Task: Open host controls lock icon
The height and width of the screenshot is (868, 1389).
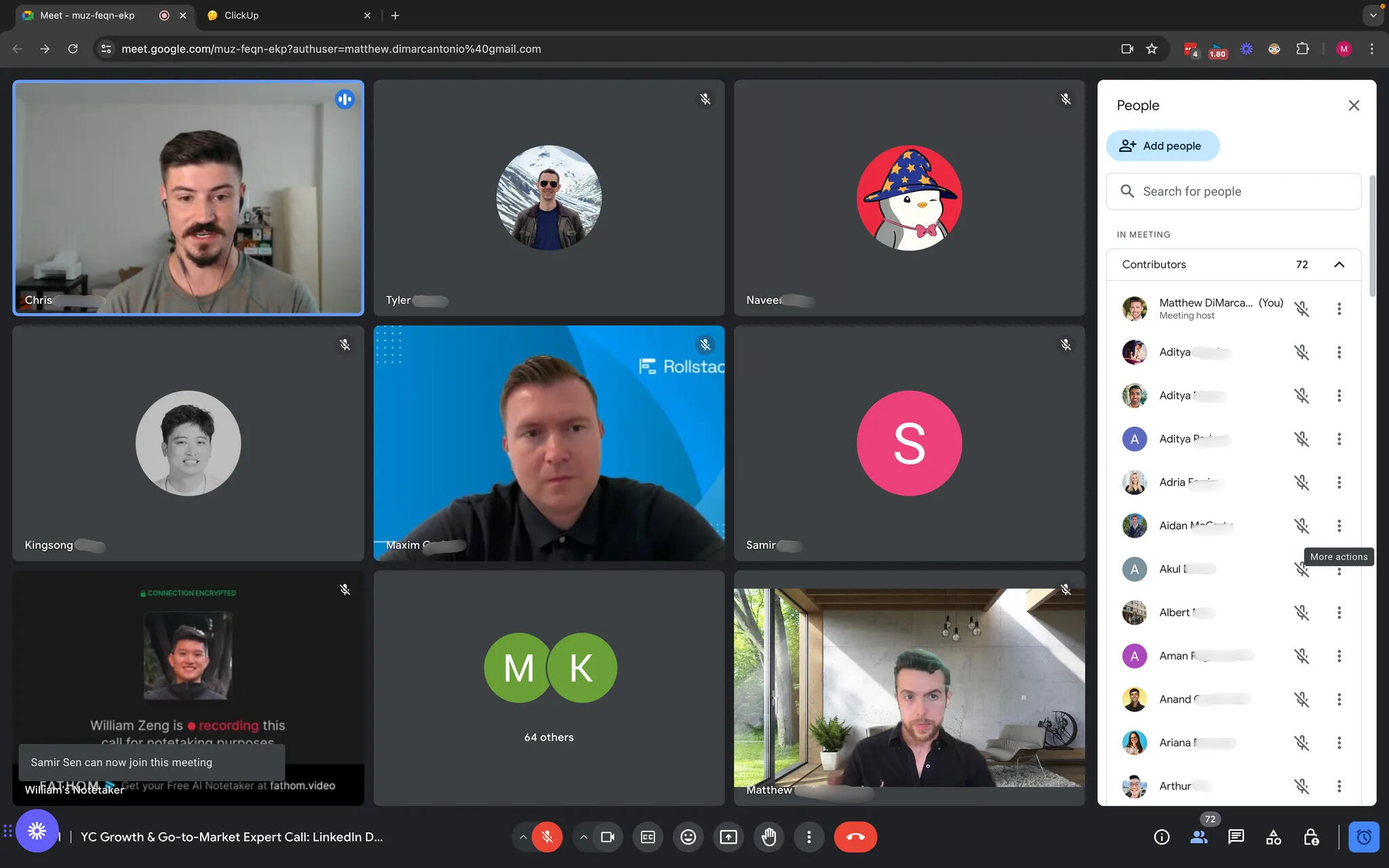Action: tap(1310, 837)
